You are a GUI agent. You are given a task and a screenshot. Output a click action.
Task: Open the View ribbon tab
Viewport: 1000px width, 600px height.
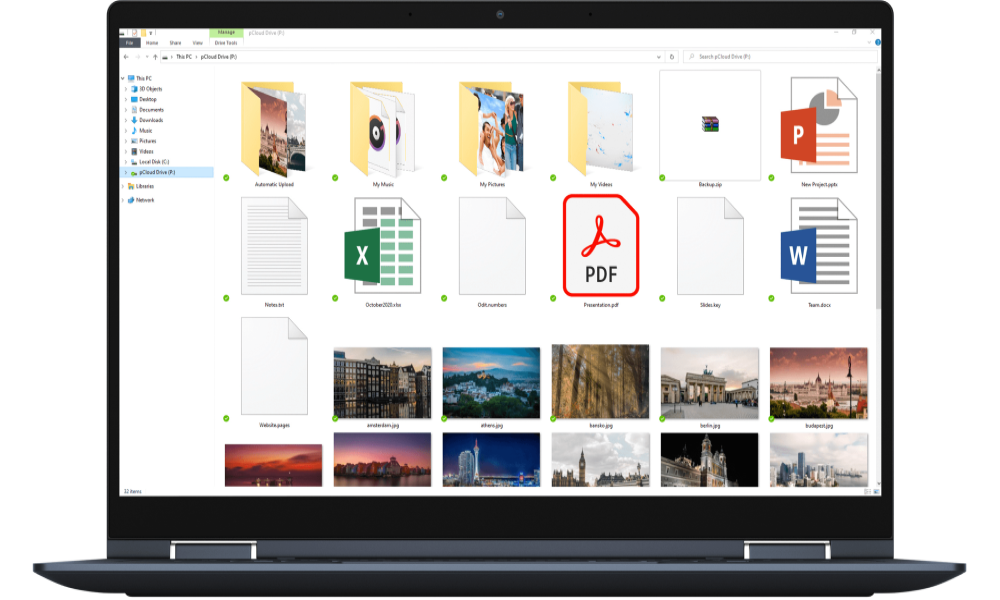198,43
